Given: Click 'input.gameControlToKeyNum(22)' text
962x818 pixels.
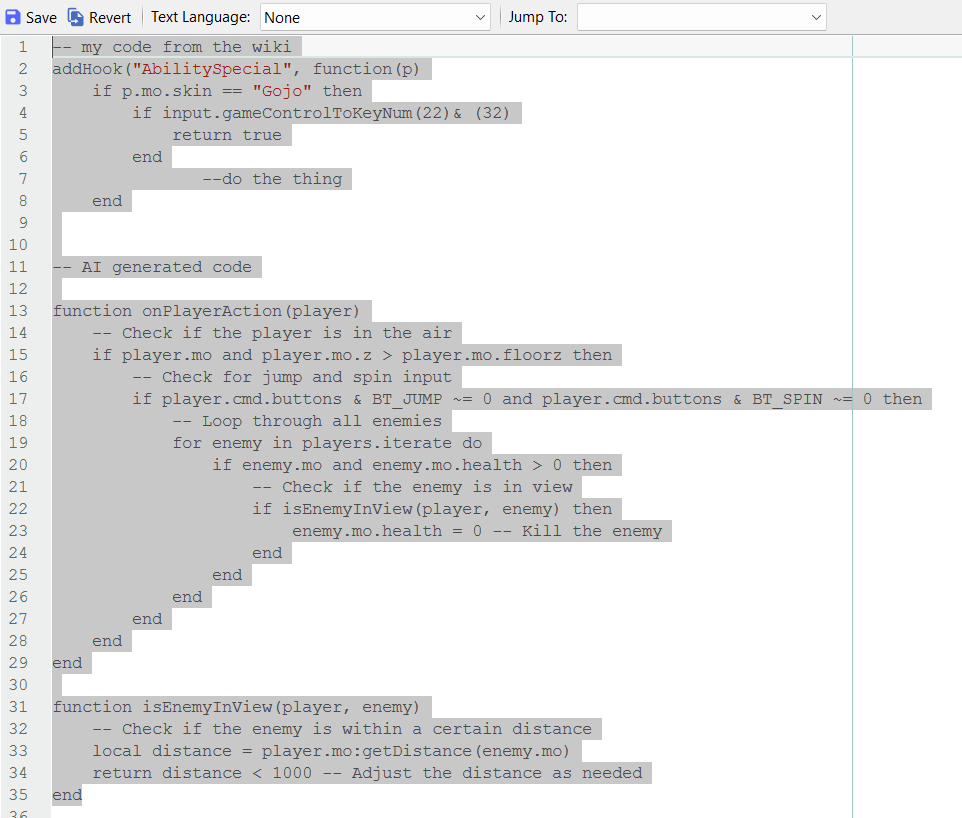Looking at the screenshot, I should (x=306, y=114).
